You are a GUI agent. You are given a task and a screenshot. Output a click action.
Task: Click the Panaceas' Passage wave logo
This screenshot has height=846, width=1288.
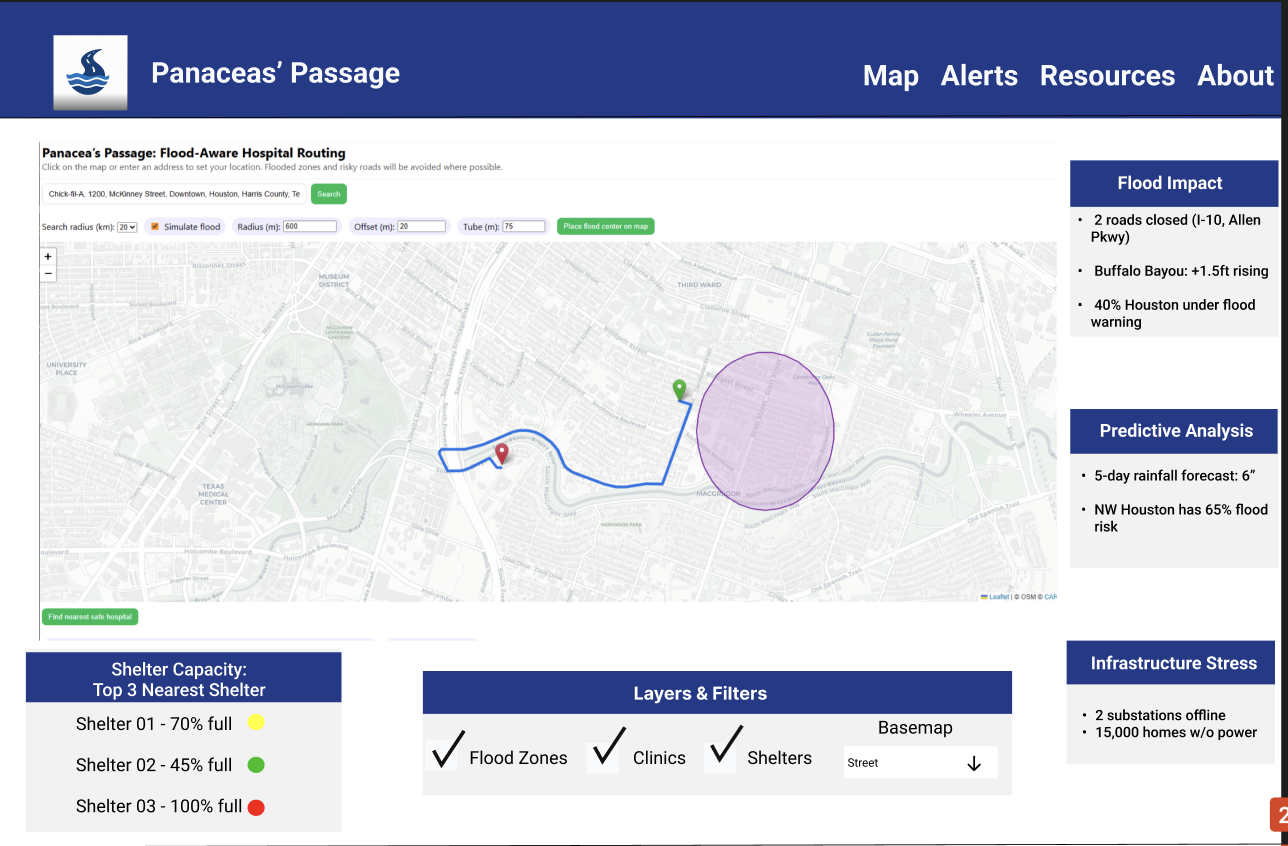[x=90, y=73]
